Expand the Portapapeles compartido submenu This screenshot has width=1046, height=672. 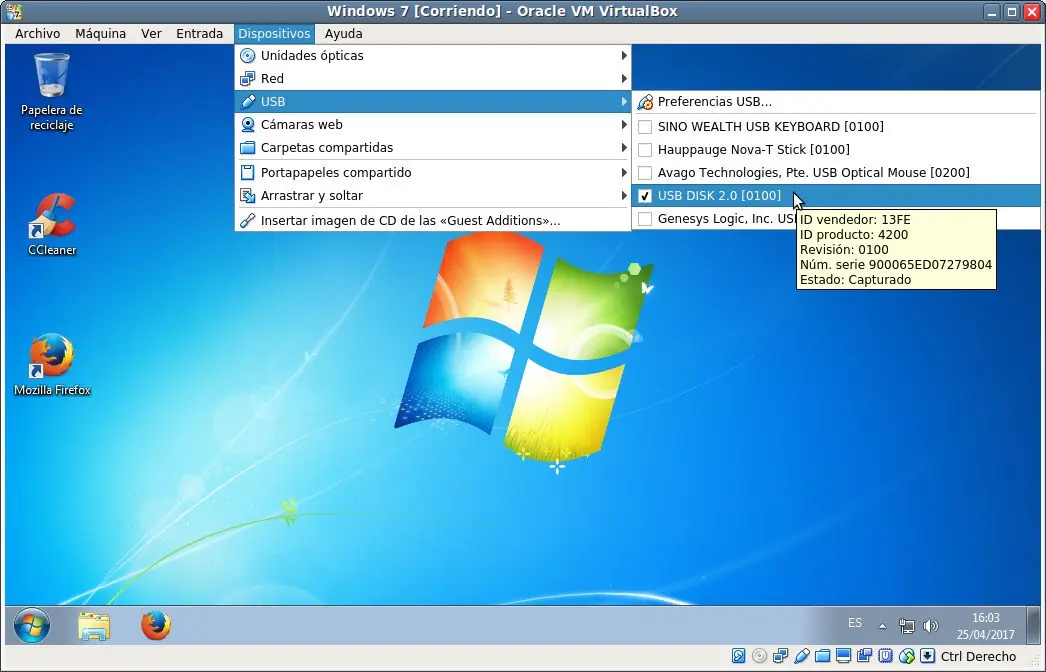[x=433, y=172]
